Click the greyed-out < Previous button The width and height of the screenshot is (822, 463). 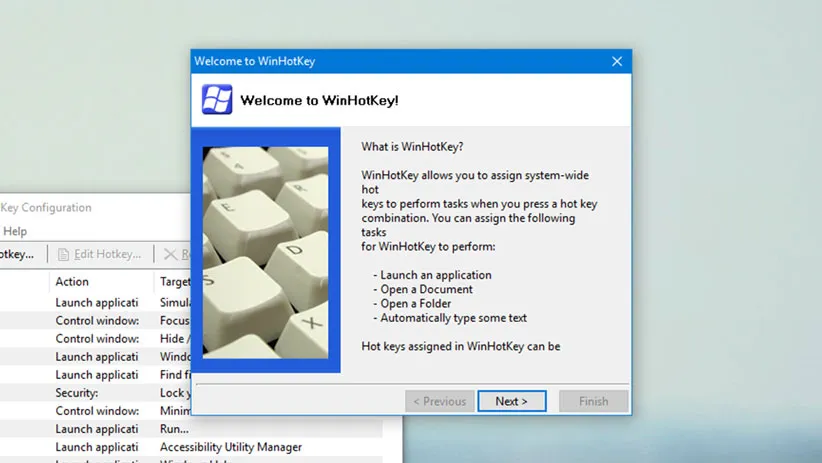(x=440, y=401)
